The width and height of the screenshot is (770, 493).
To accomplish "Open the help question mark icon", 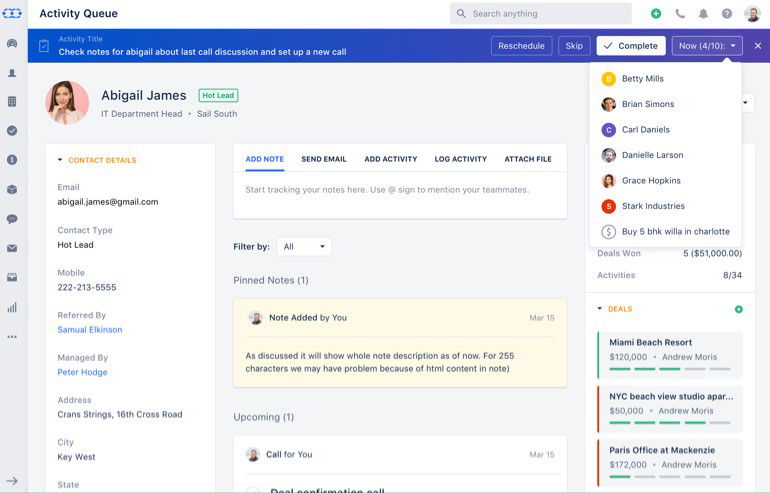I will click(727, 14).
